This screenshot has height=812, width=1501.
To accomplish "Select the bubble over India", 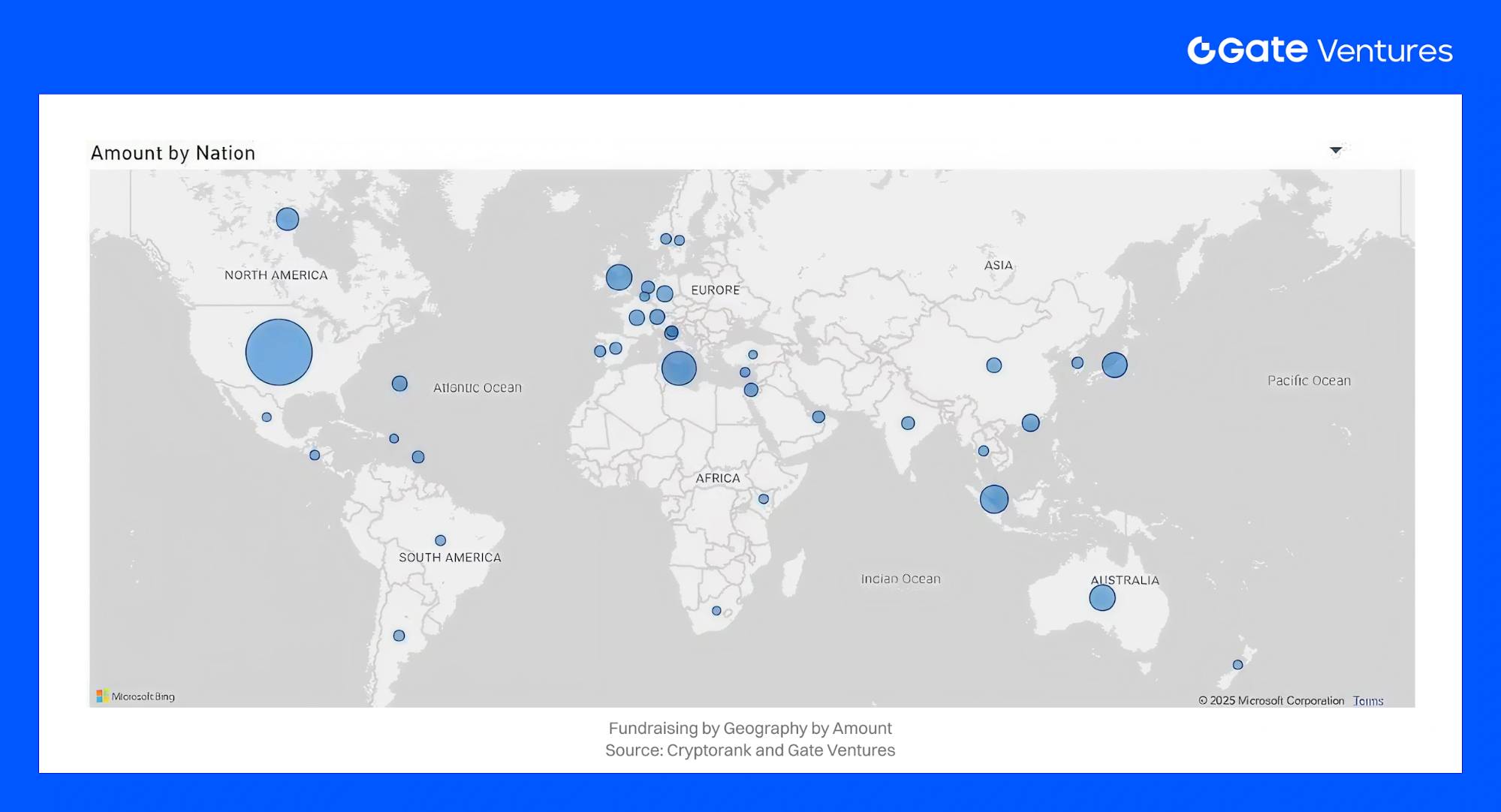I will (908, 423).
